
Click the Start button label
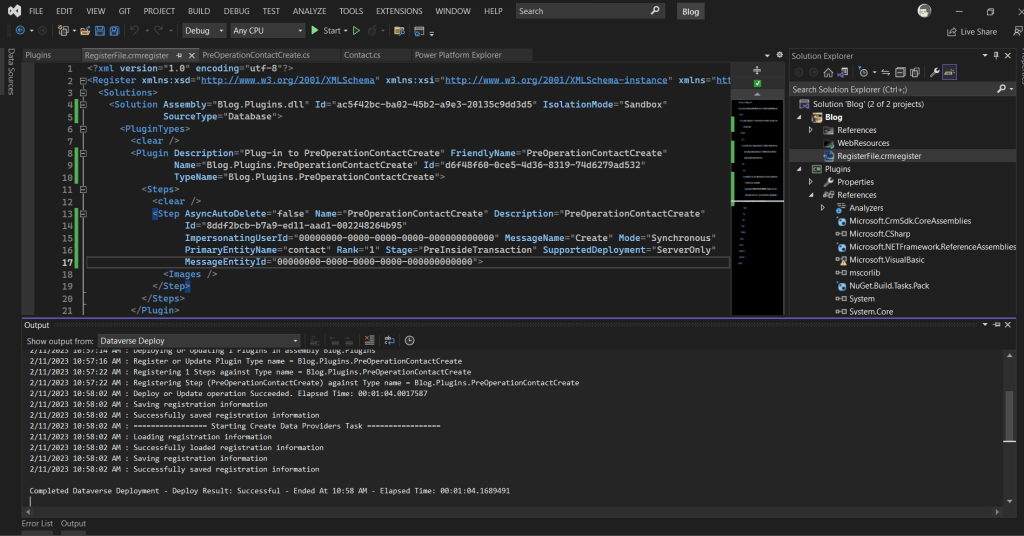pos(332,31)
